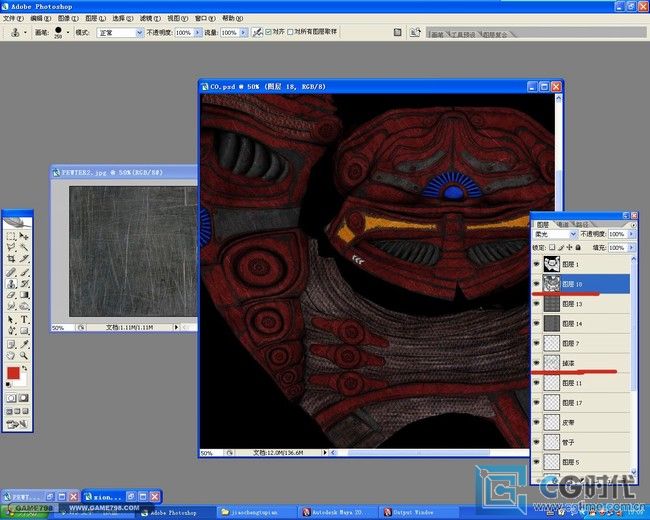Open the 编辑(E) menu
Viewport: 650px width, 520px height.
(x=41, y=18)
